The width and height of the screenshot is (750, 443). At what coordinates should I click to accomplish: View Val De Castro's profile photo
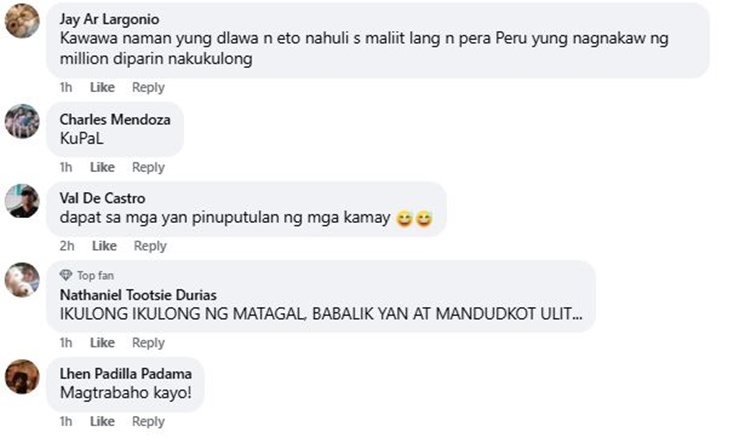(x=22, y=201)
